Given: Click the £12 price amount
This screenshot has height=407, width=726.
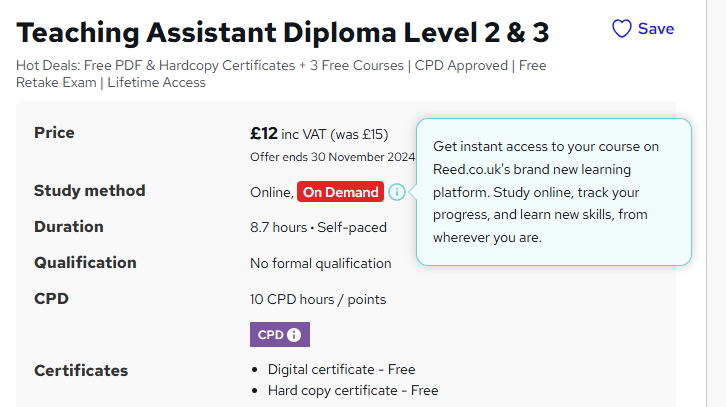Looking at the screenshot, I should point(263,133).
